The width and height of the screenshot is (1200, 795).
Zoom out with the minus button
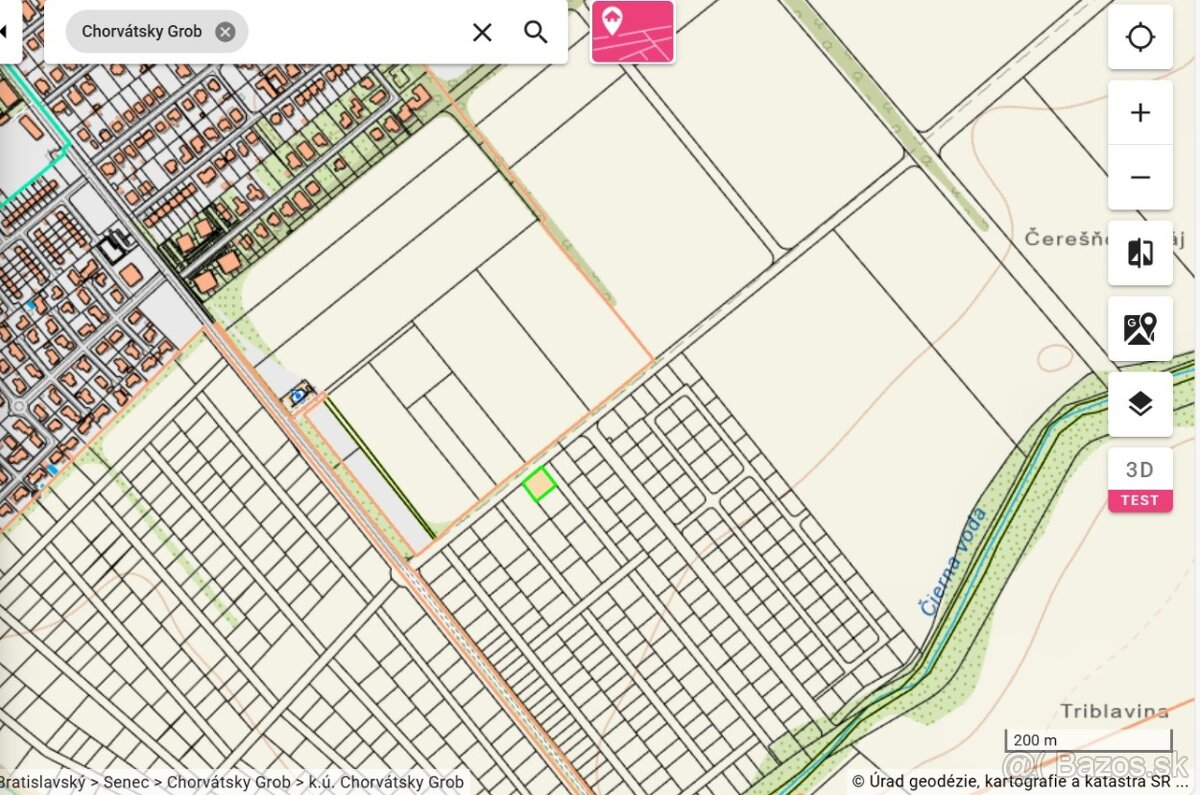(1140, 177)
